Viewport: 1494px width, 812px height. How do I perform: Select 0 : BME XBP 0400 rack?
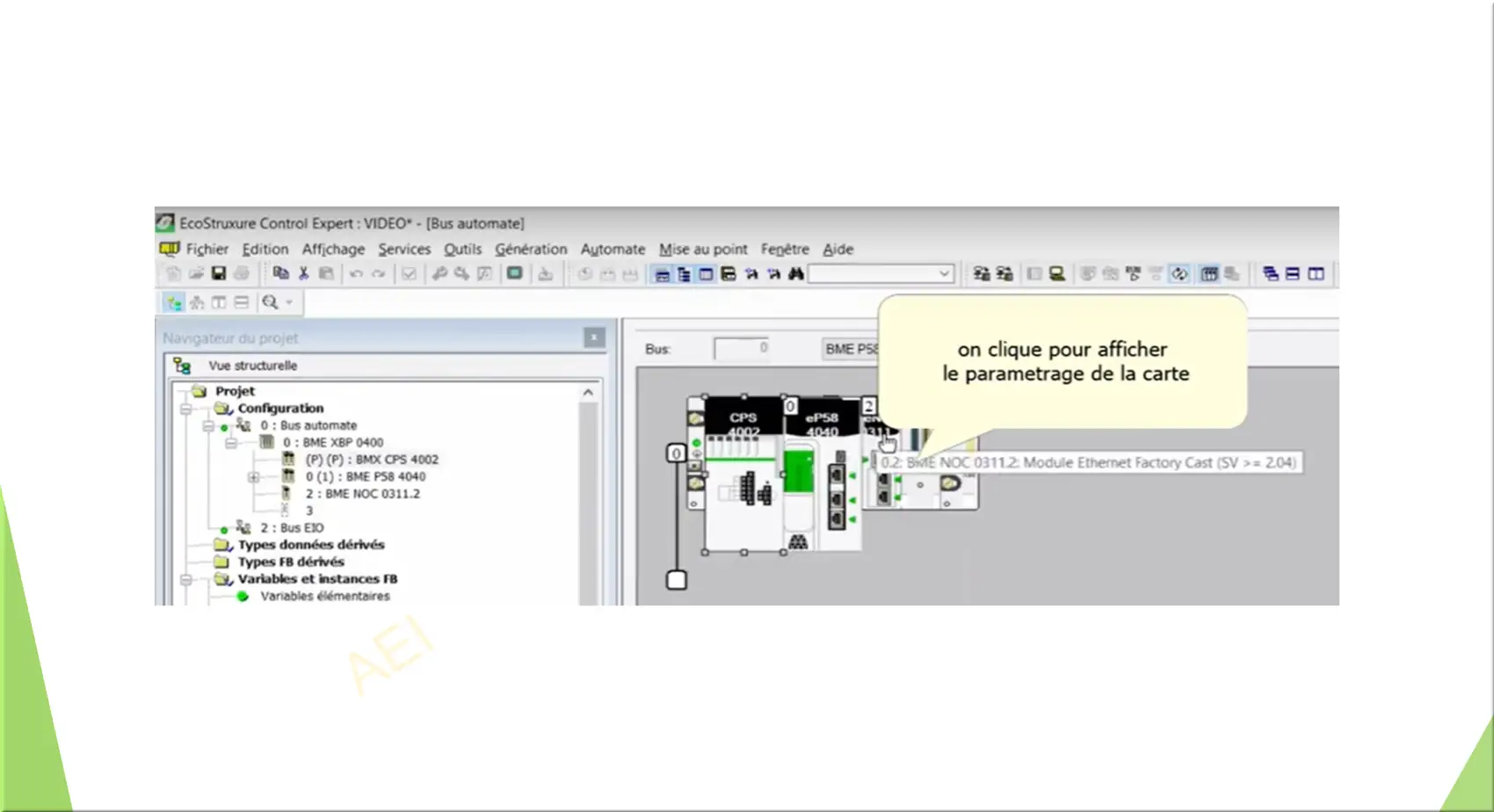[333, 443]
